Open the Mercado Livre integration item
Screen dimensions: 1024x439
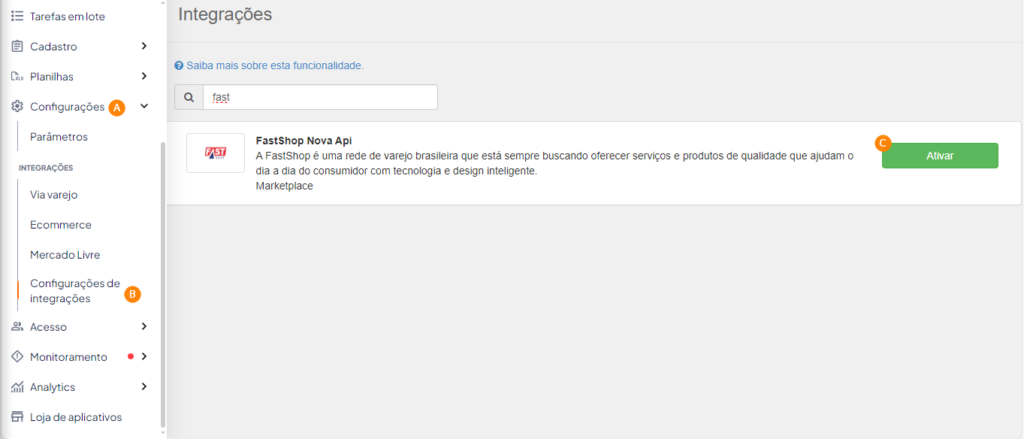pyautogui.click(x=65, y=255)
